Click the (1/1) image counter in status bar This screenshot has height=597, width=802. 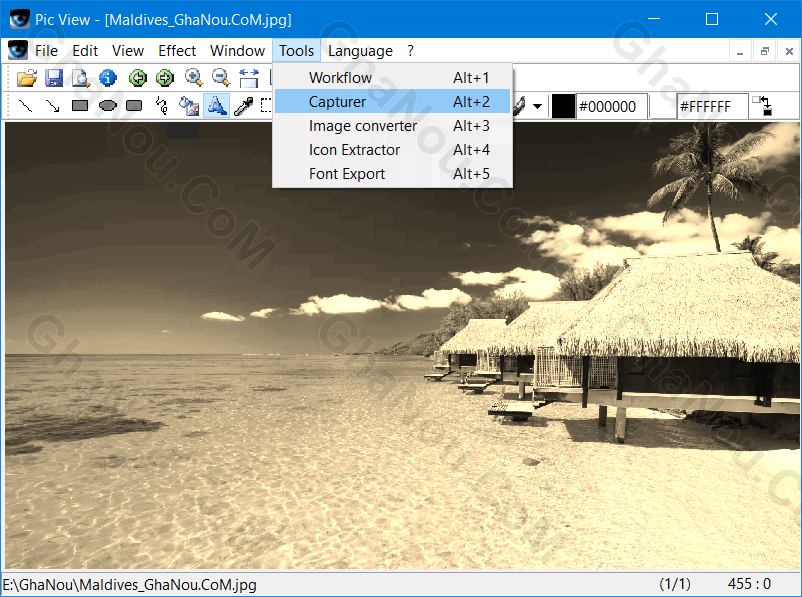click(x=675, y=584)
